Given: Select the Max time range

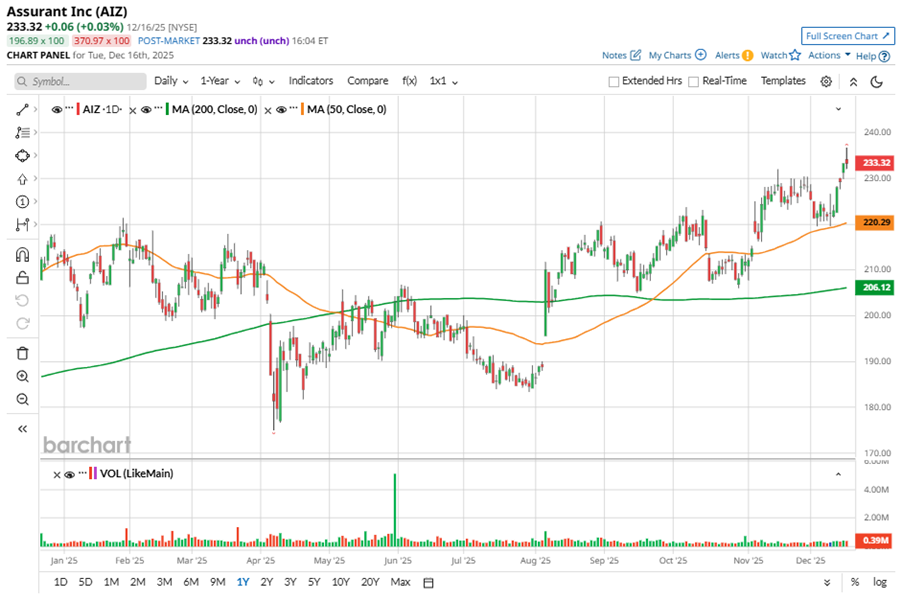Looking at the screenshot, I should point(400,582).
